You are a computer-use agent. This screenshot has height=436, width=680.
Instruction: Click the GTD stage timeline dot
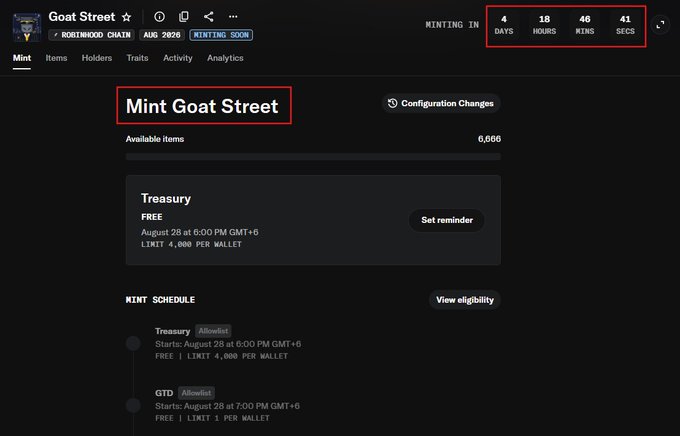[x=133, y=405]
